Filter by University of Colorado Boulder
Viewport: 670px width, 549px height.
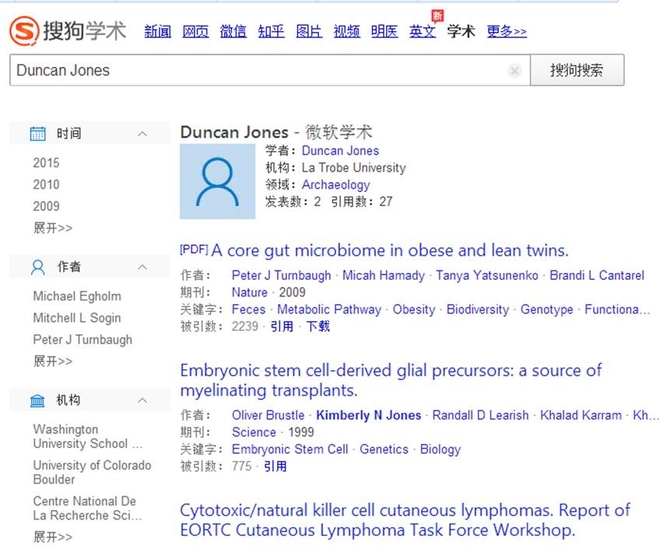(x=92, y=472)
